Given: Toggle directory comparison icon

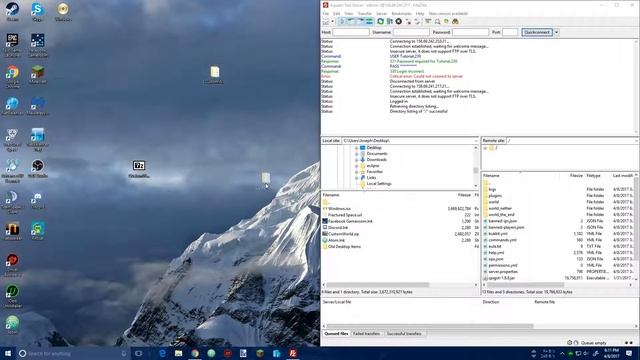Looking at the screenshot, I should [437, 21].
